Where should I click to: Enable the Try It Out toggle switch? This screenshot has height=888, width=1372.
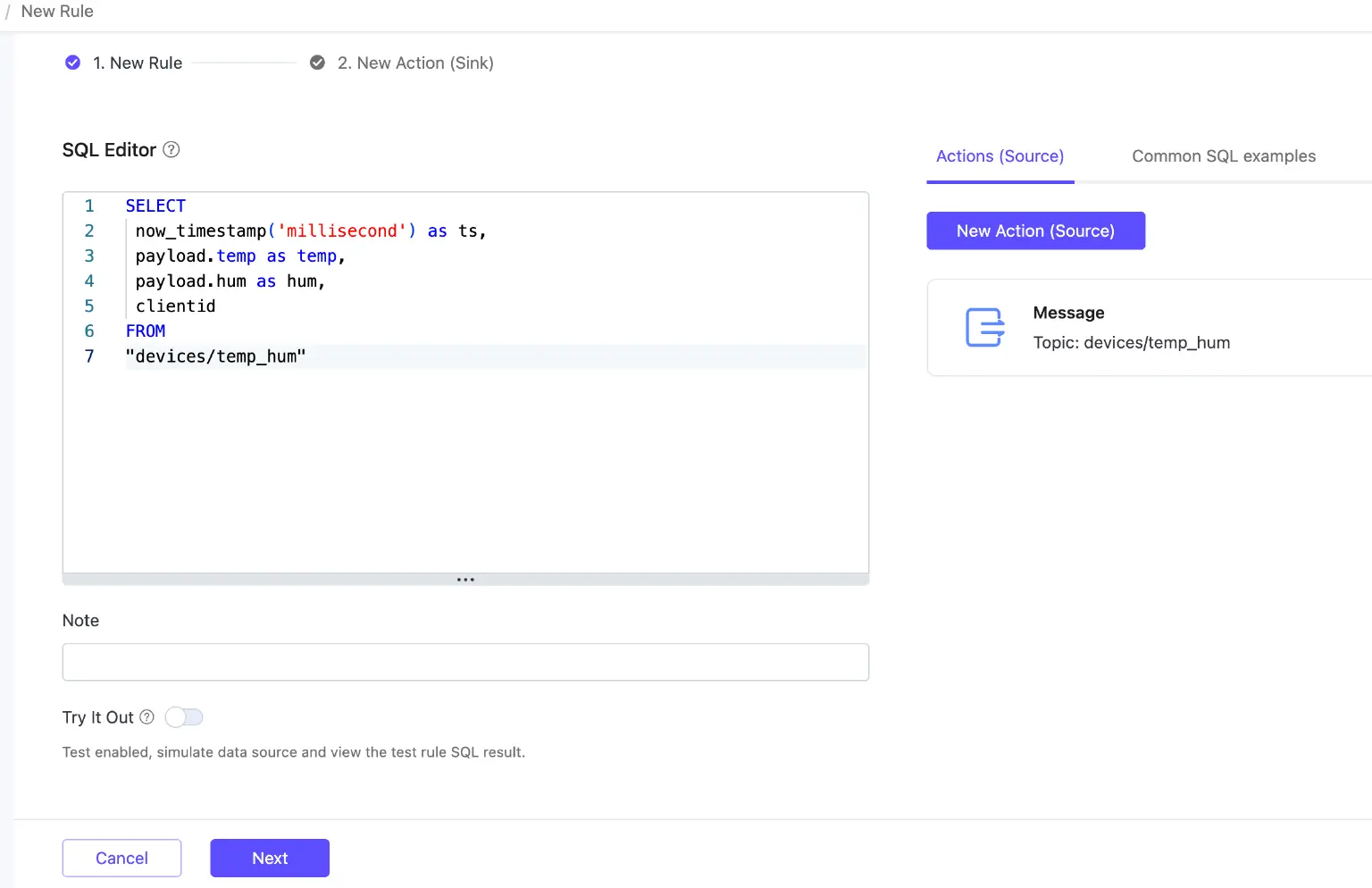click(x=185, y=717)
